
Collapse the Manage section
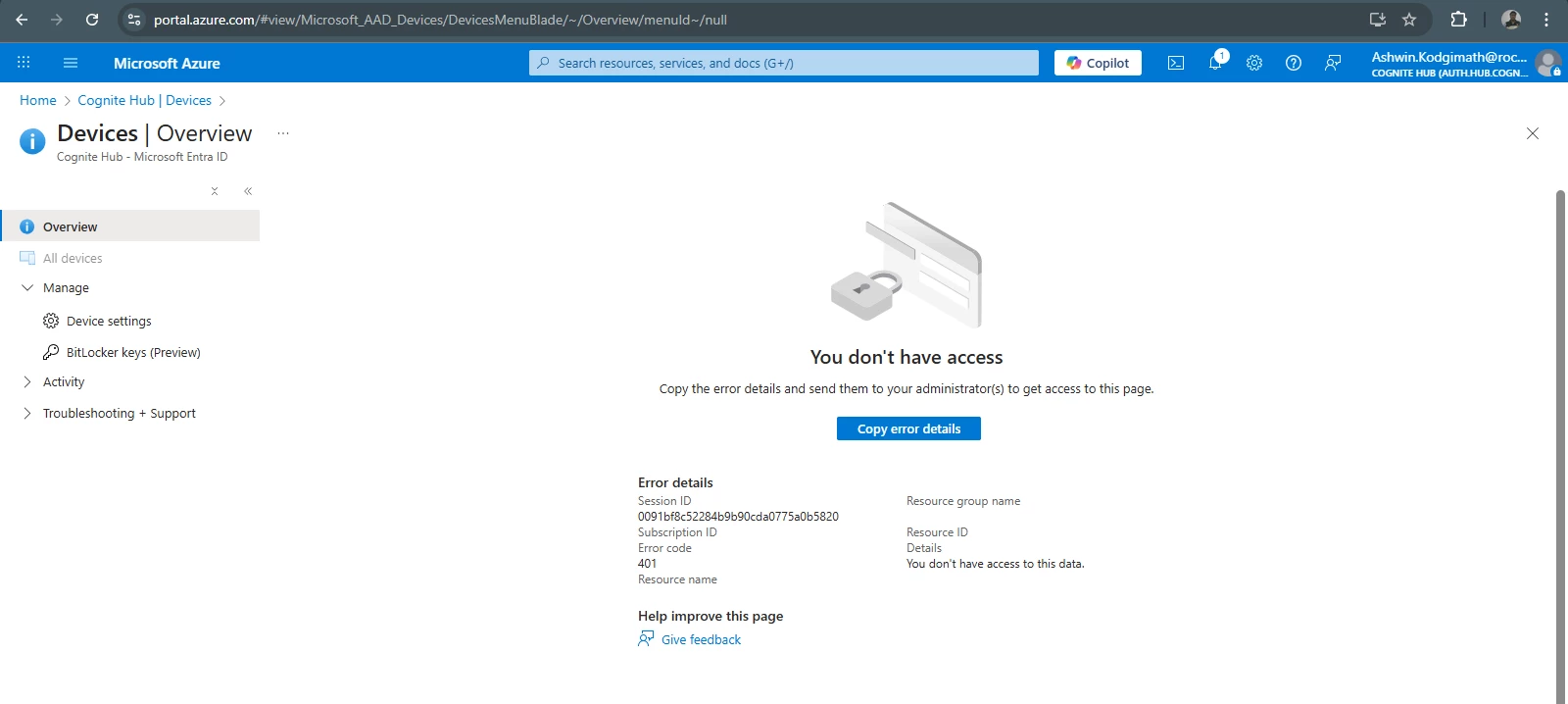click(x=27, y=287)
